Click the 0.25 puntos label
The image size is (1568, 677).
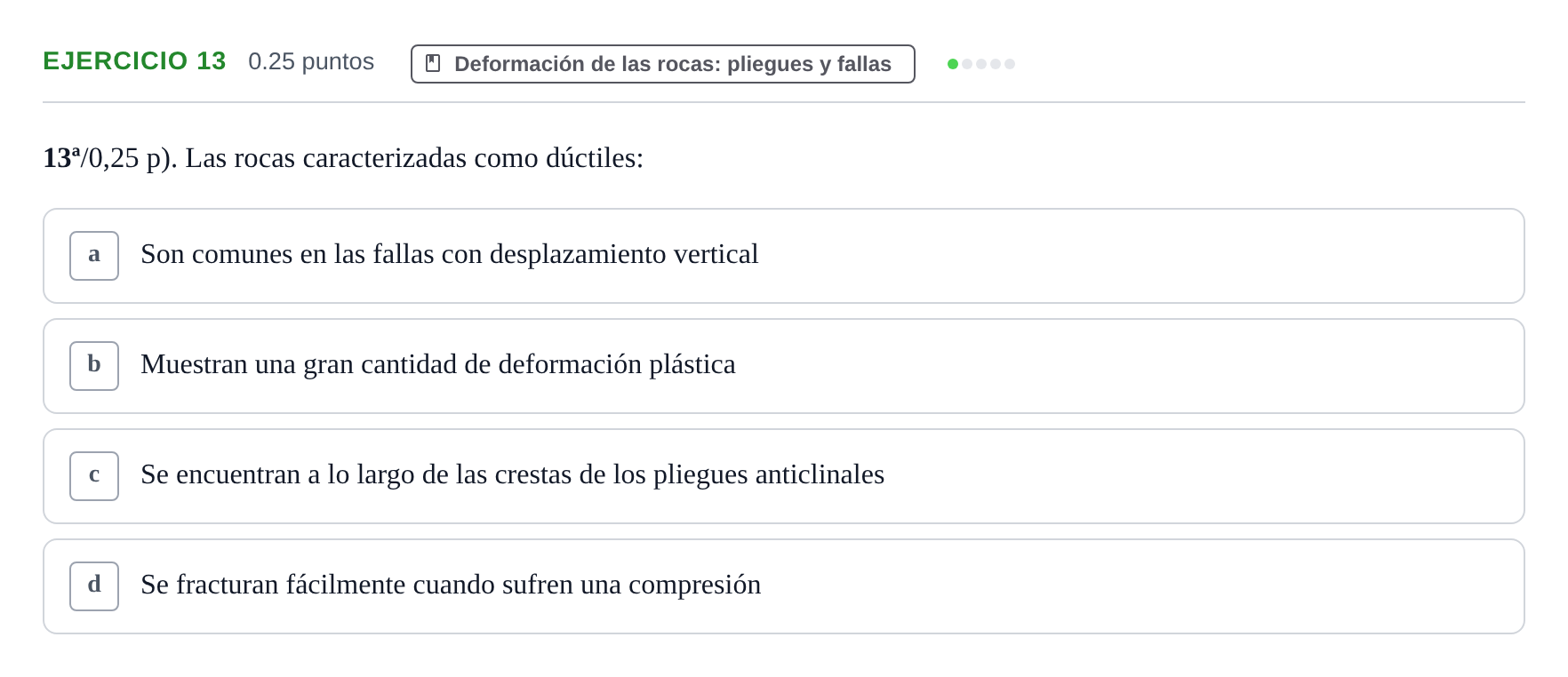[311, 61]
